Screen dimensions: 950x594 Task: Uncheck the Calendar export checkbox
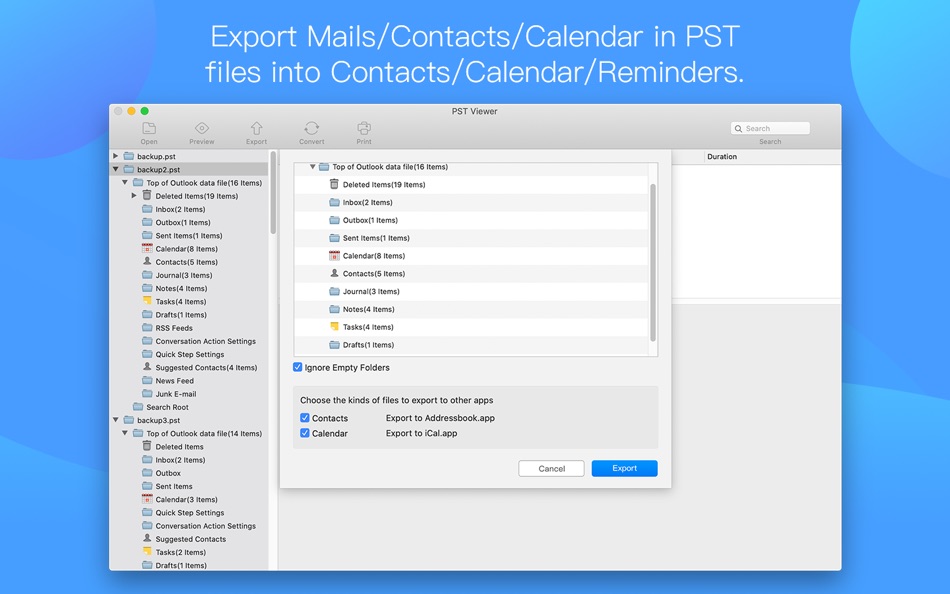coord(305,433)
